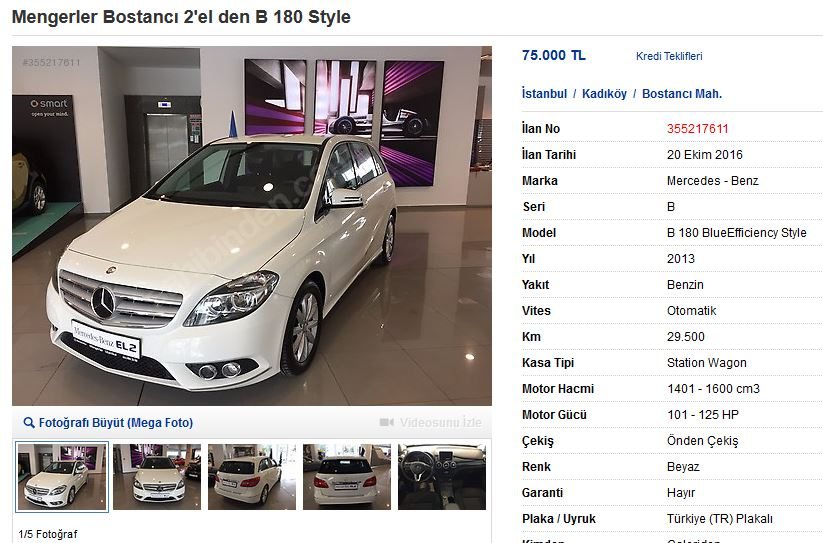
Task: Click the Mercedes - Benz brand value
Action: (712, 180)
